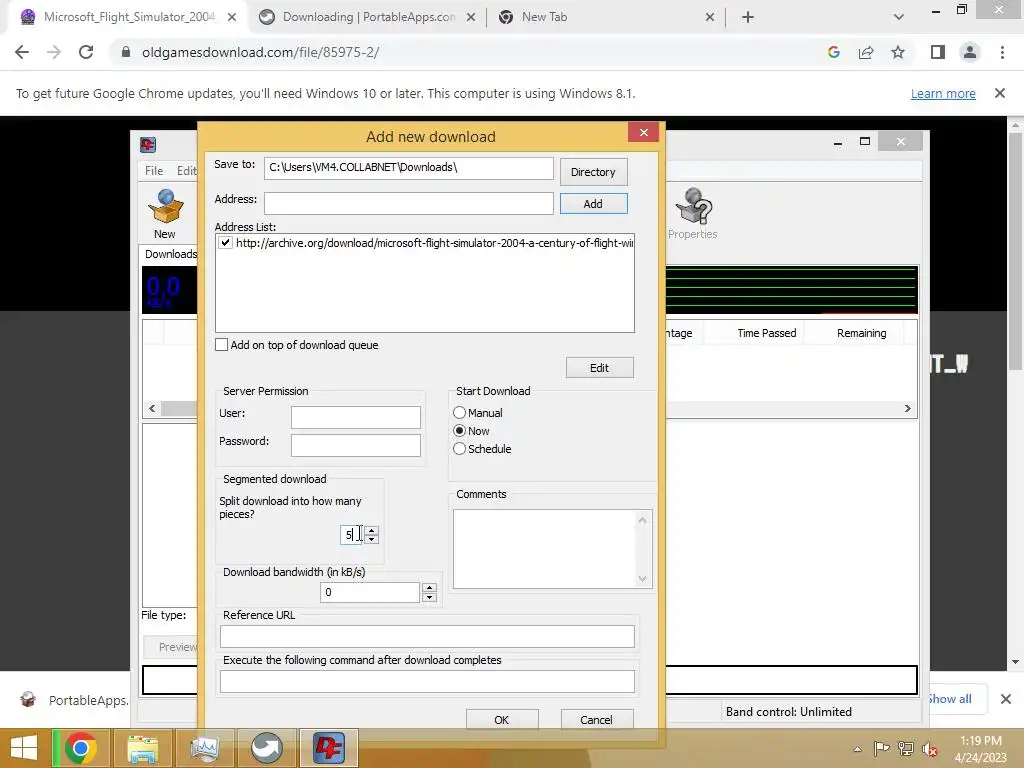Open the Windows Start button
The width and height of the screenshot is (1024, 768).
point(24,748)
